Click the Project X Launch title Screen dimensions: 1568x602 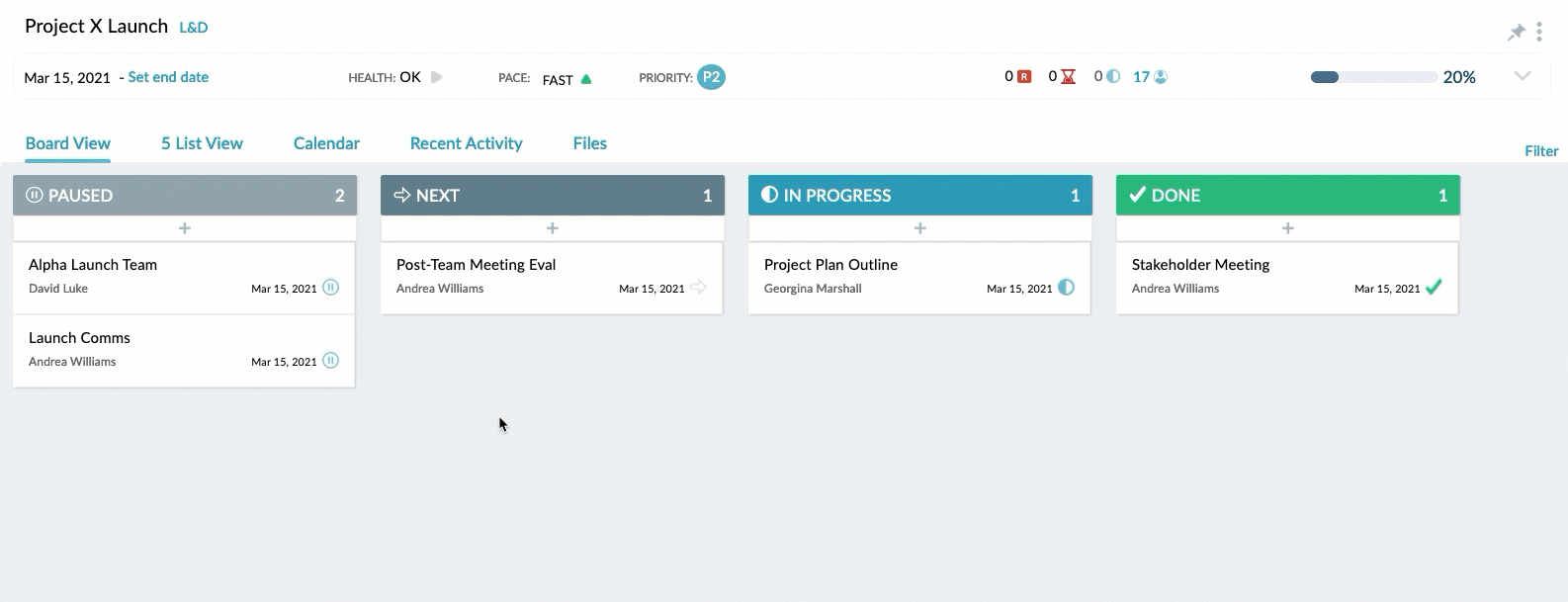96,27
